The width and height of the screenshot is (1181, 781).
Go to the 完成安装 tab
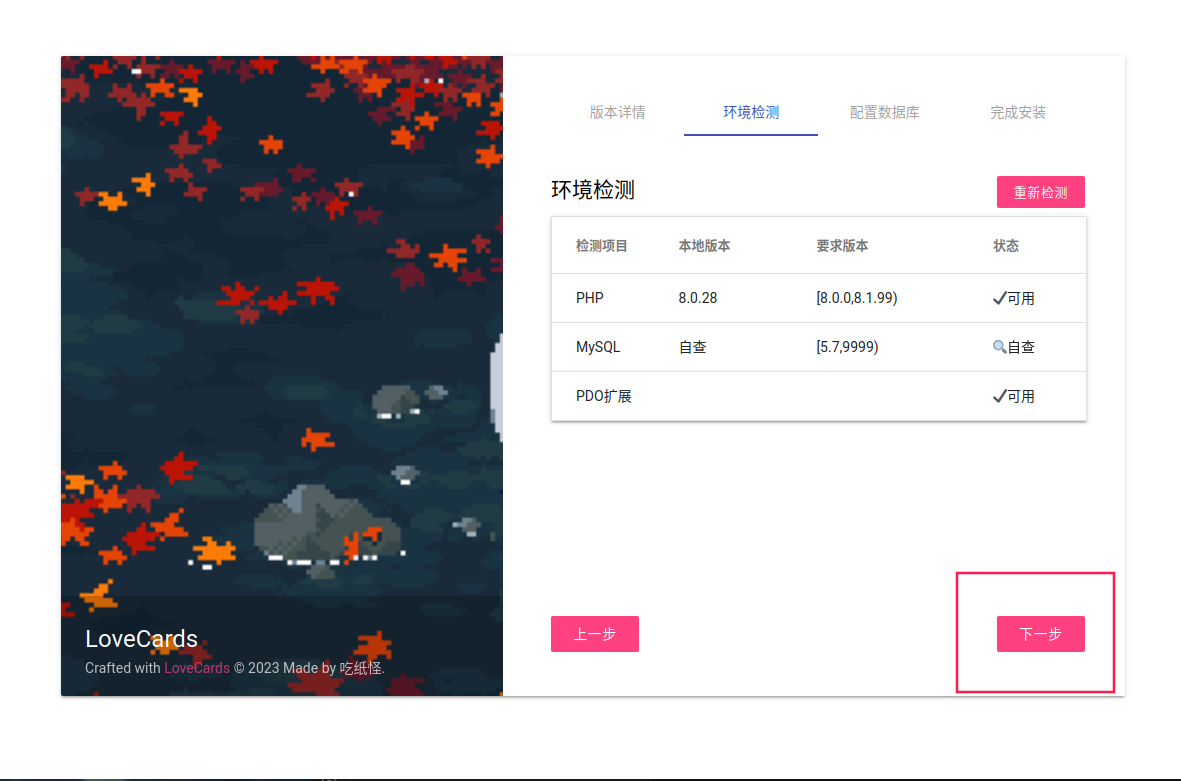tap(1018, 112)
